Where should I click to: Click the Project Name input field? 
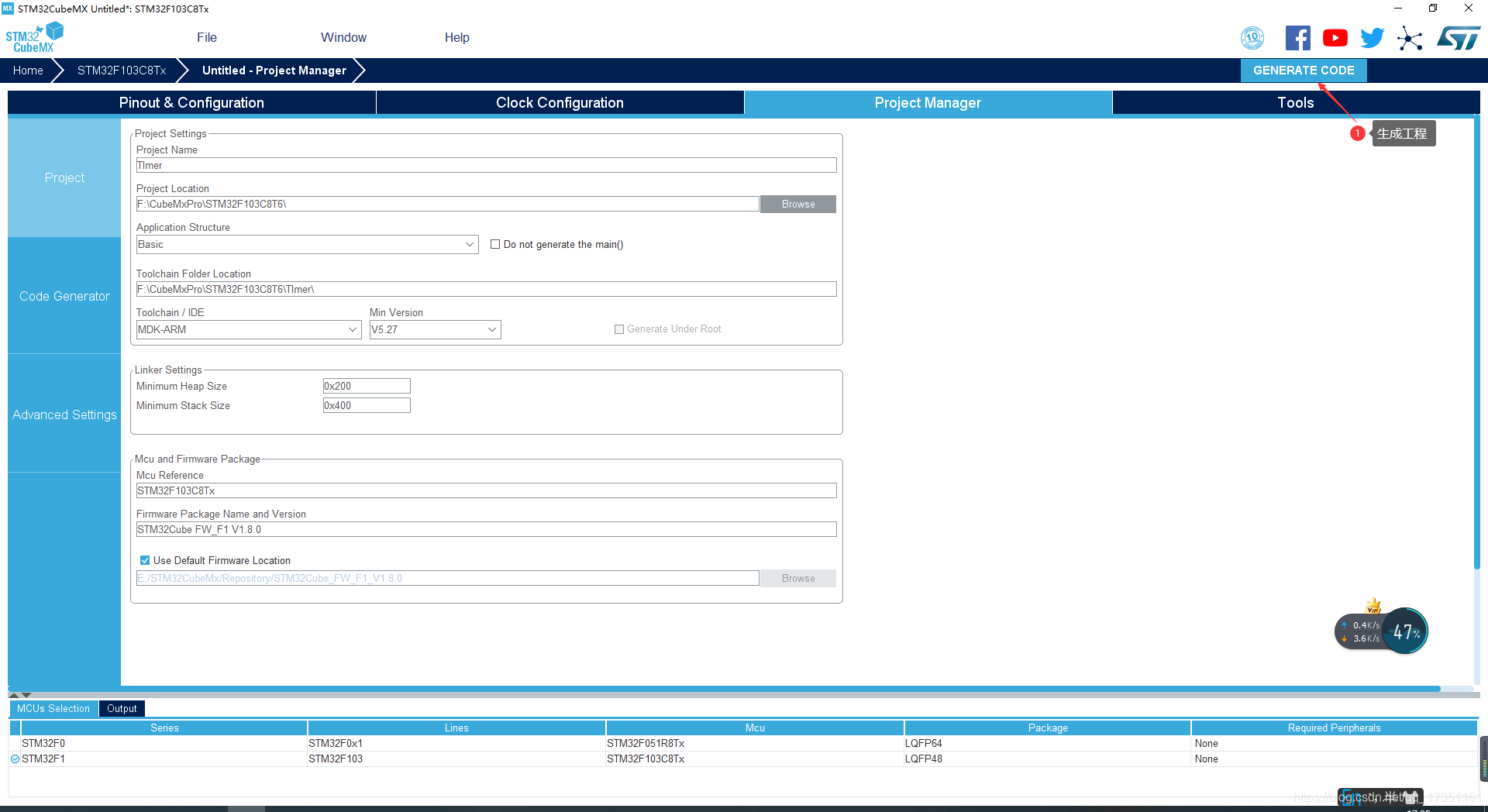(x=487, y=165)
